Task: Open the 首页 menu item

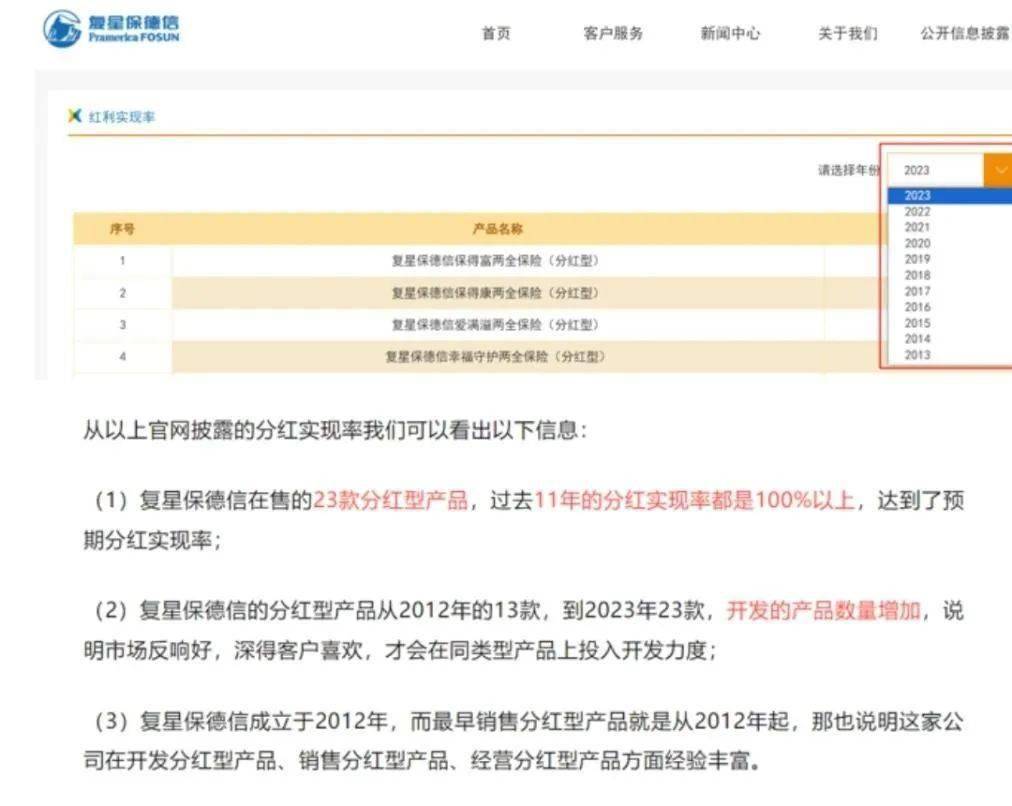Action: (x=496, y=33)
